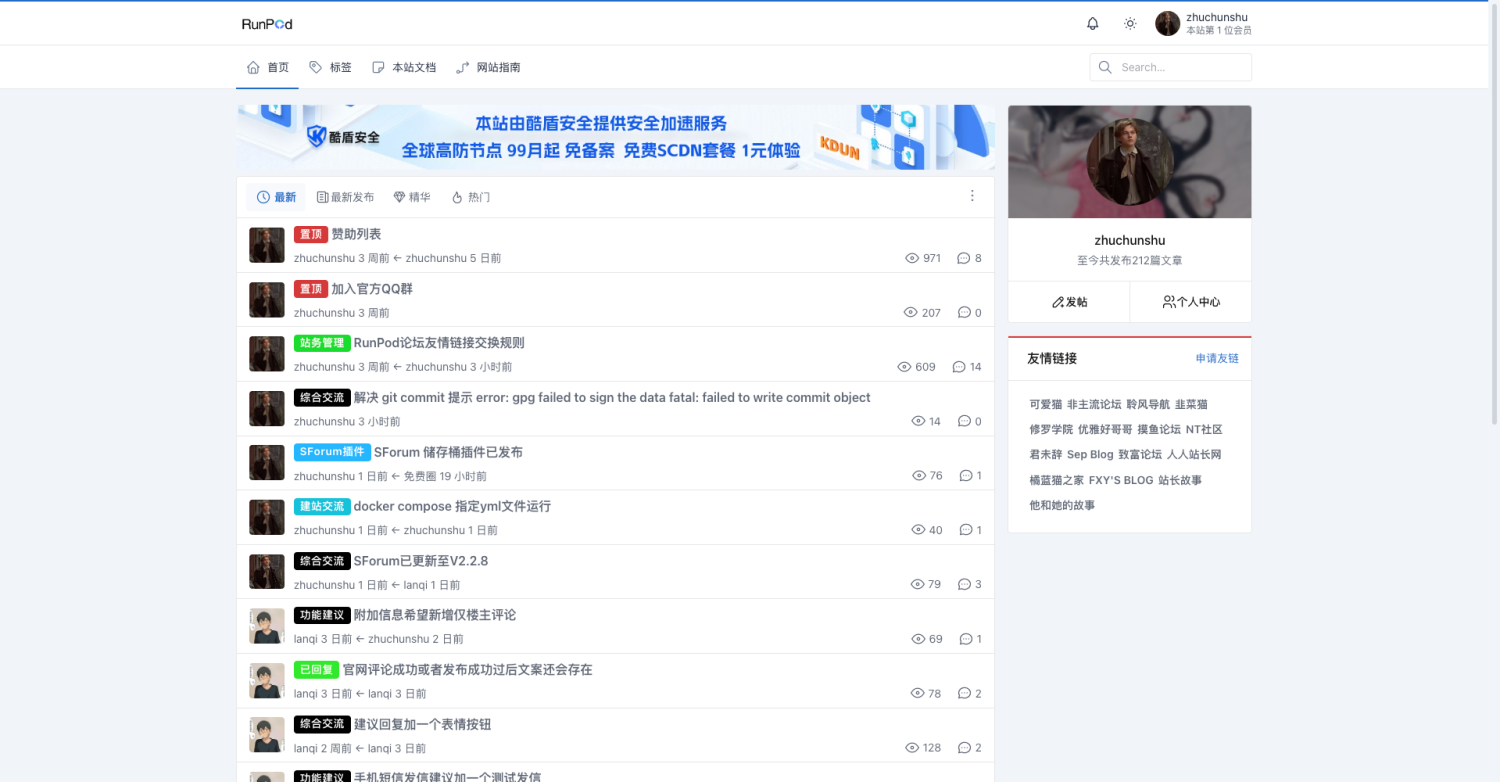Click the comment icon on 赞助列表 post
Screen dimensions: 1500x782
point(964,258)
